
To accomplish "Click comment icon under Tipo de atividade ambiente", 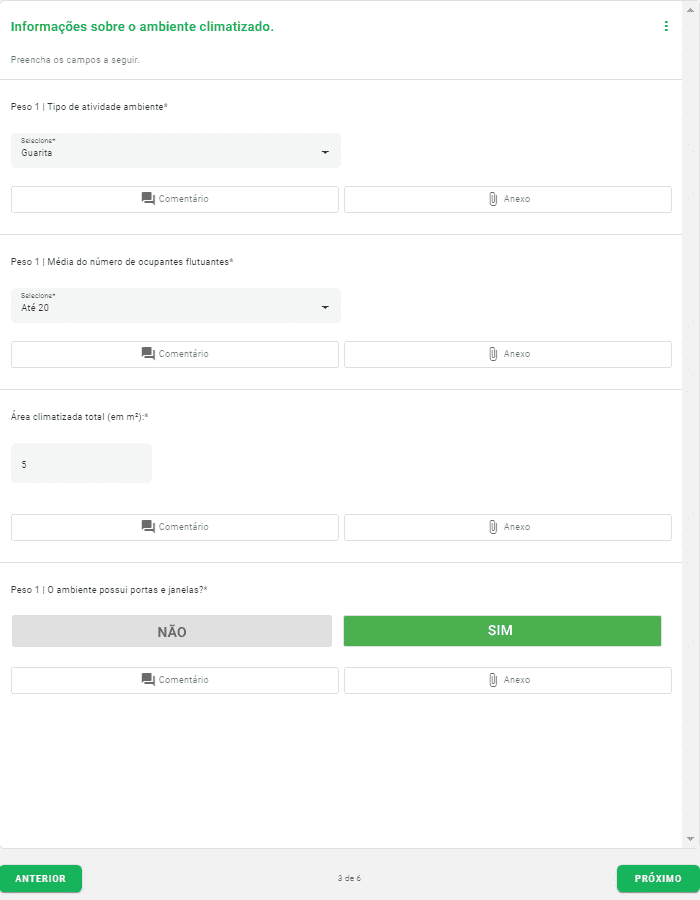I will [x=148, y=199].
